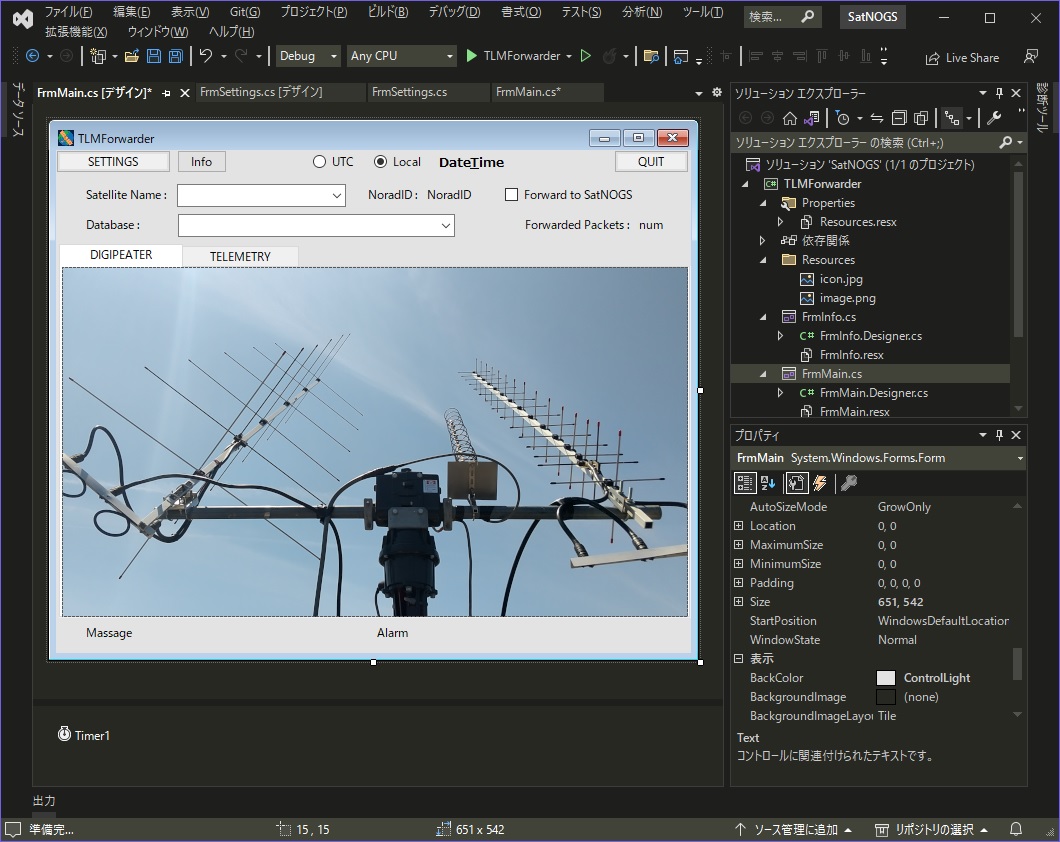Open the Satellite Name combo box

(x=337, y=196)
